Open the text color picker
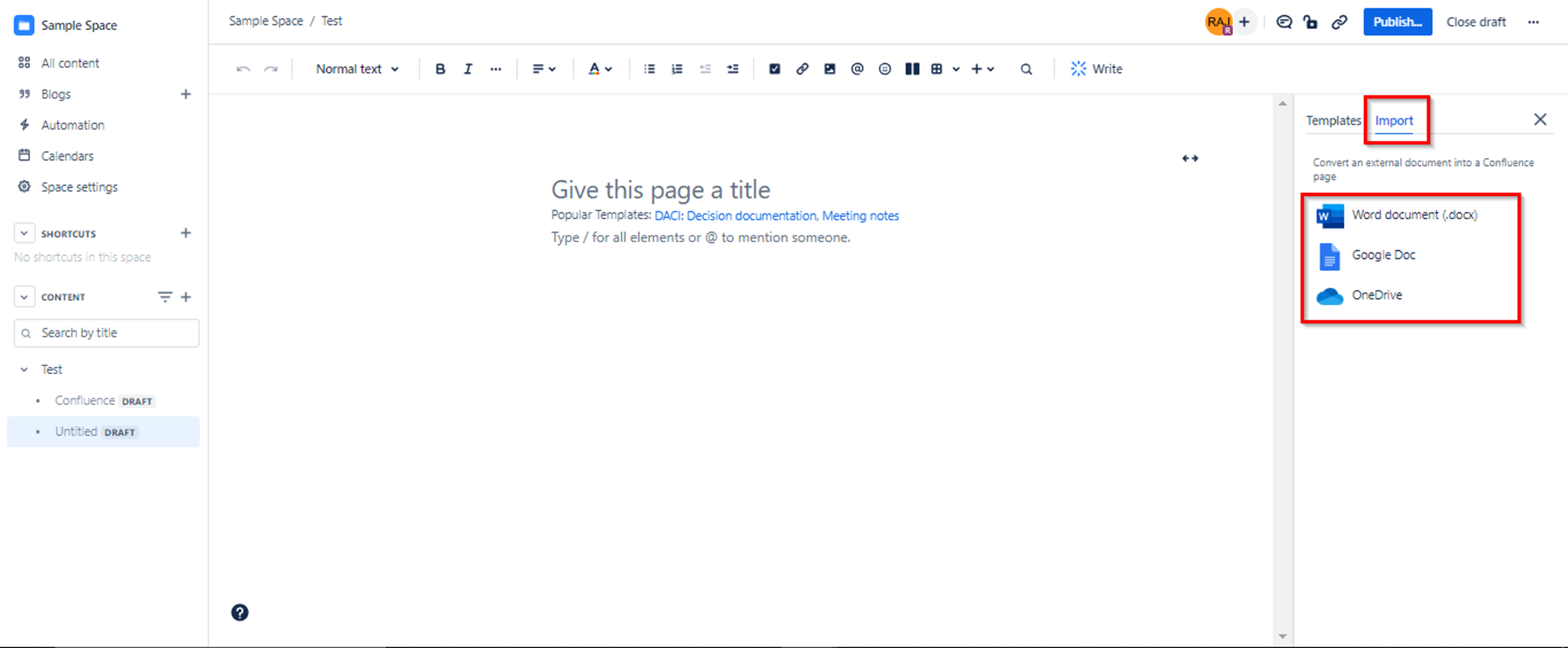 pos(599,69)
